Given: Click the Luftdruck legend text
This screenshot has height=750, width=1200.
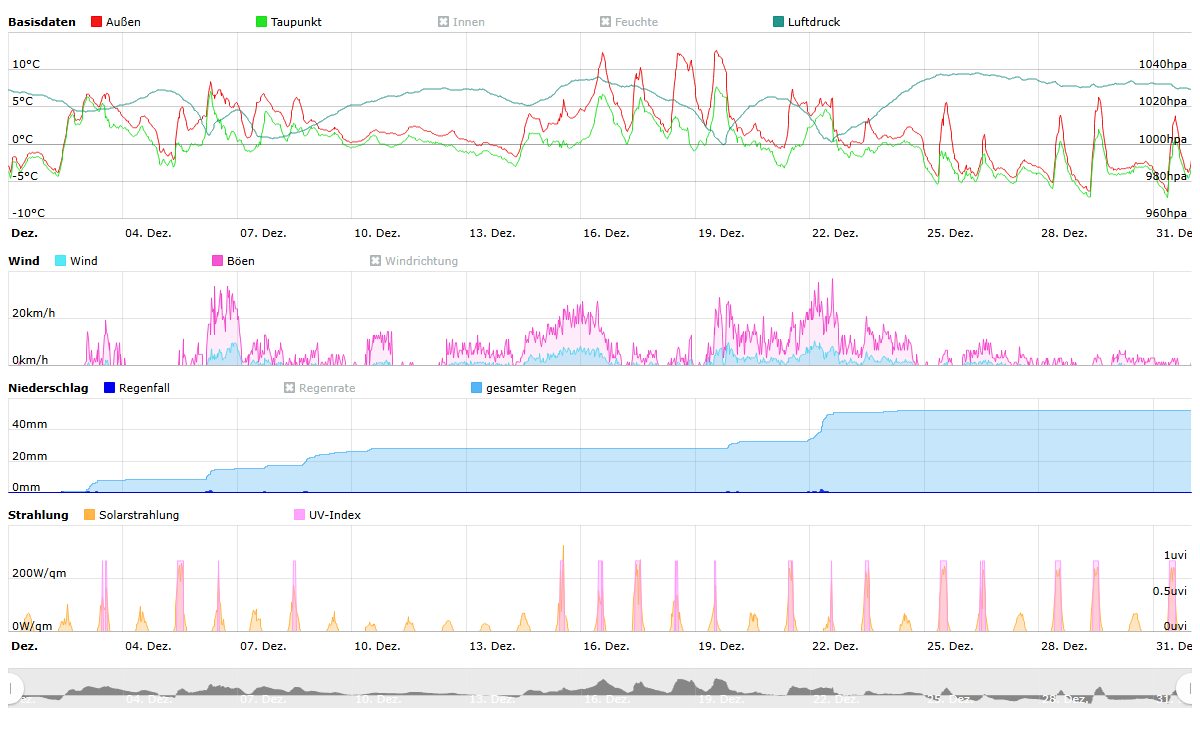Looking at the screenshot, I should (814, 22).
